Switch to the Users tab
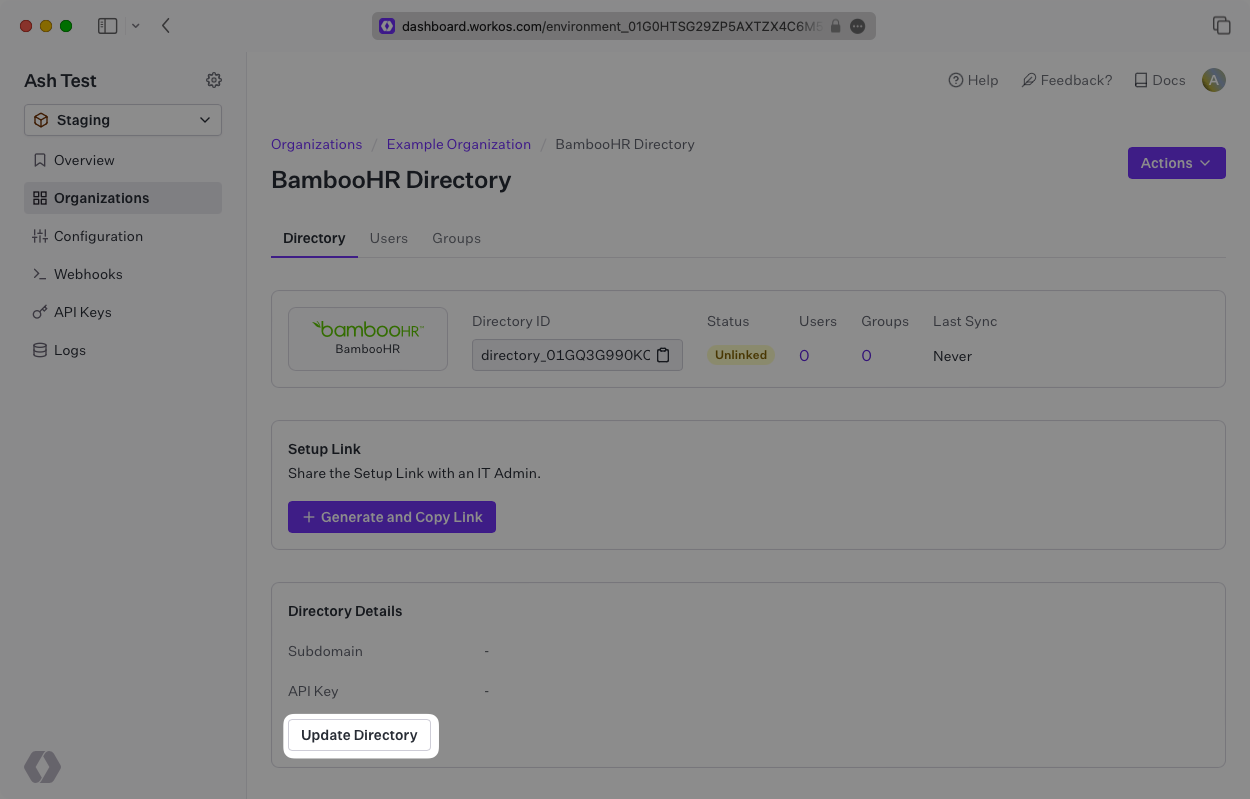Image resolution: width=1250 pixels, height=799 pixels. (x=388, y=238)
